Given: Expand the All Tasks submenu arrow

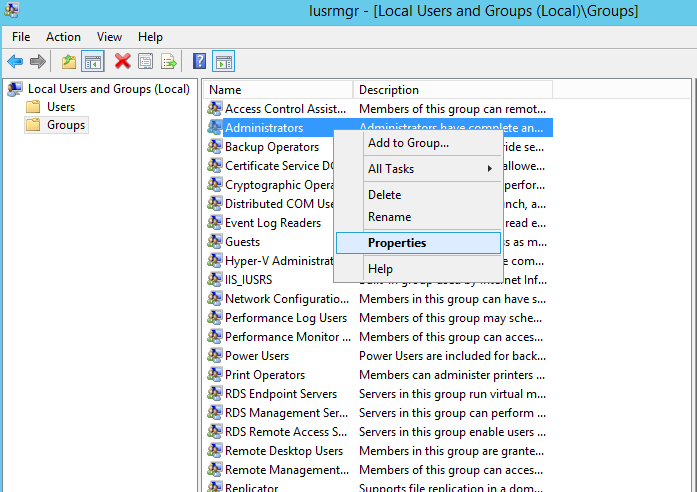Looking at the screenshot, I should click(489, 168).
